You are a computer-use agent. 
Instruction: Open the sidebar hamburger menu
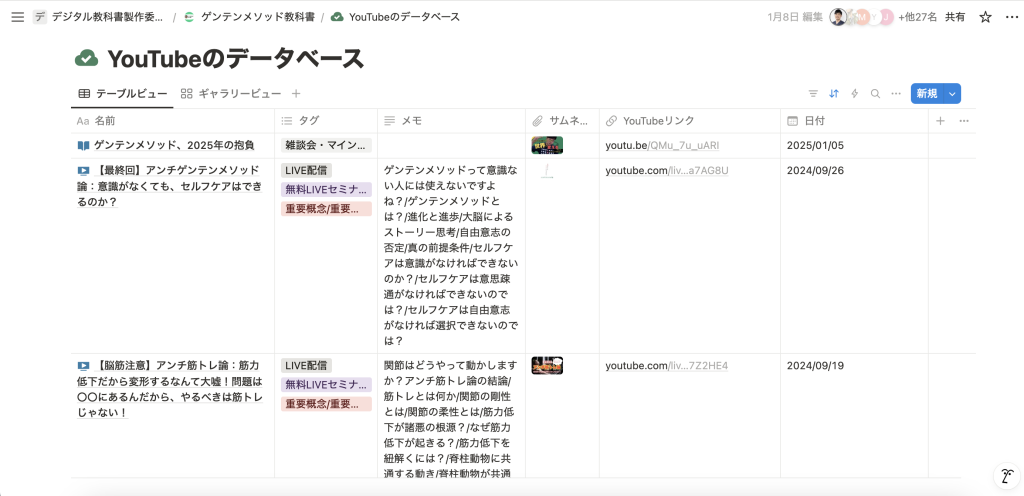click(x=17, y=17)
